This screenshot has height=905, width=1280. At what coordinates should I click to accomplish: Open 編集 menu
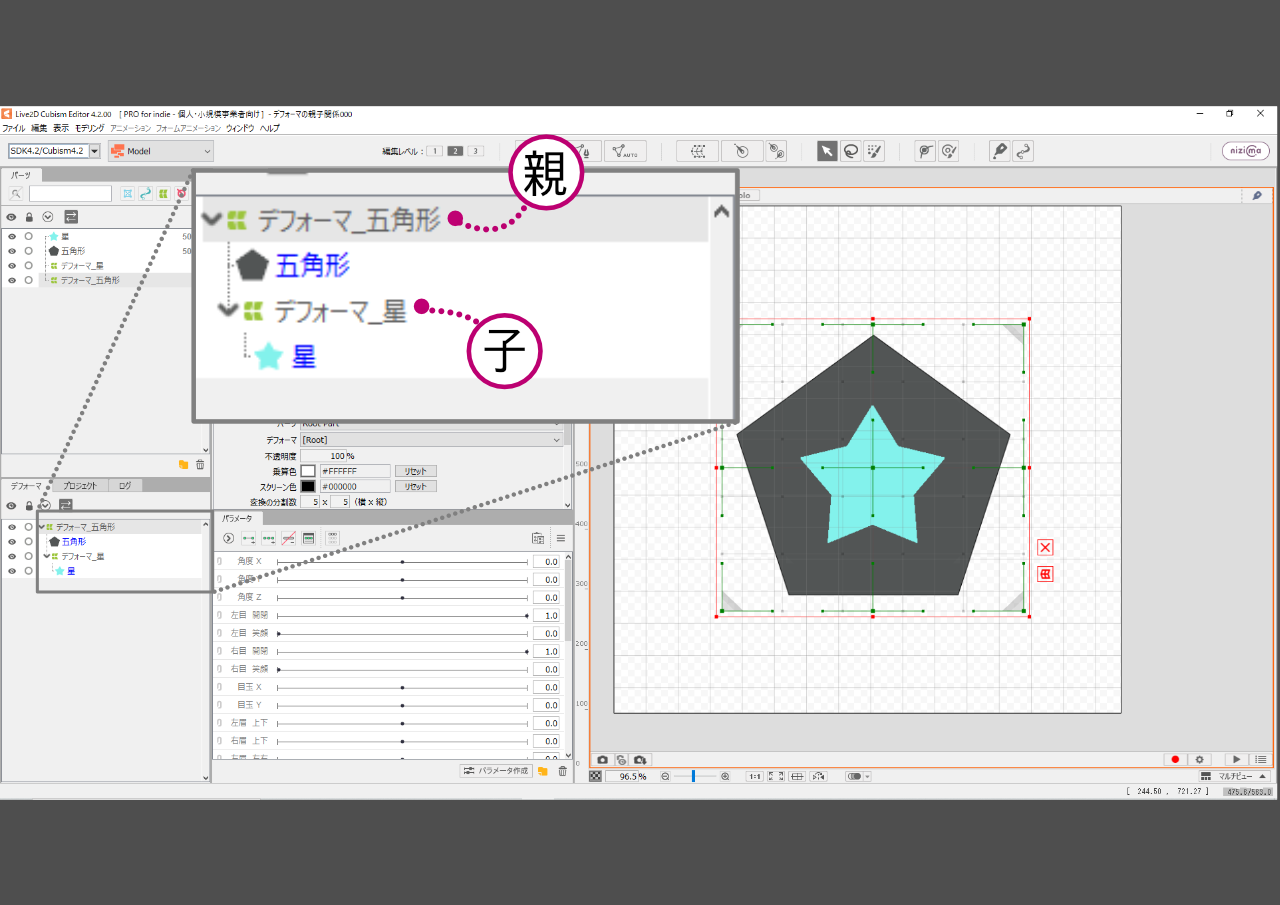(39, 129)
